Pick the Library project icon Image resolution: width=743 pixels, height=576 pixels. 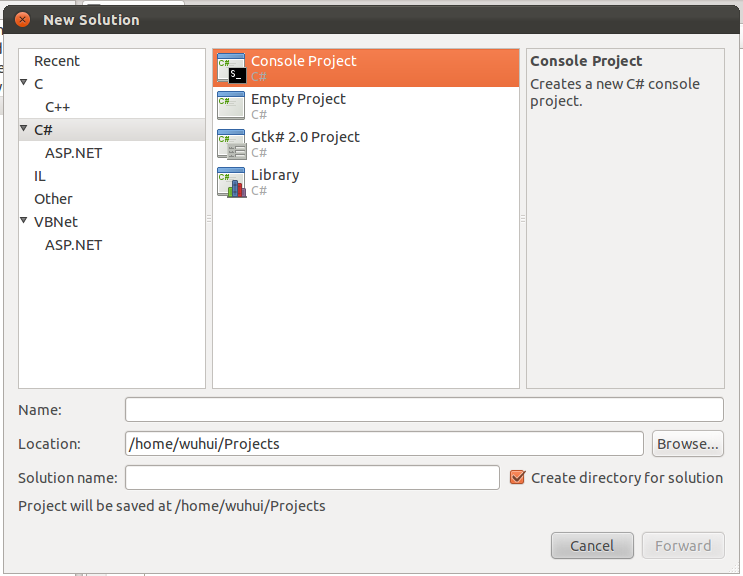click(231, 182)
